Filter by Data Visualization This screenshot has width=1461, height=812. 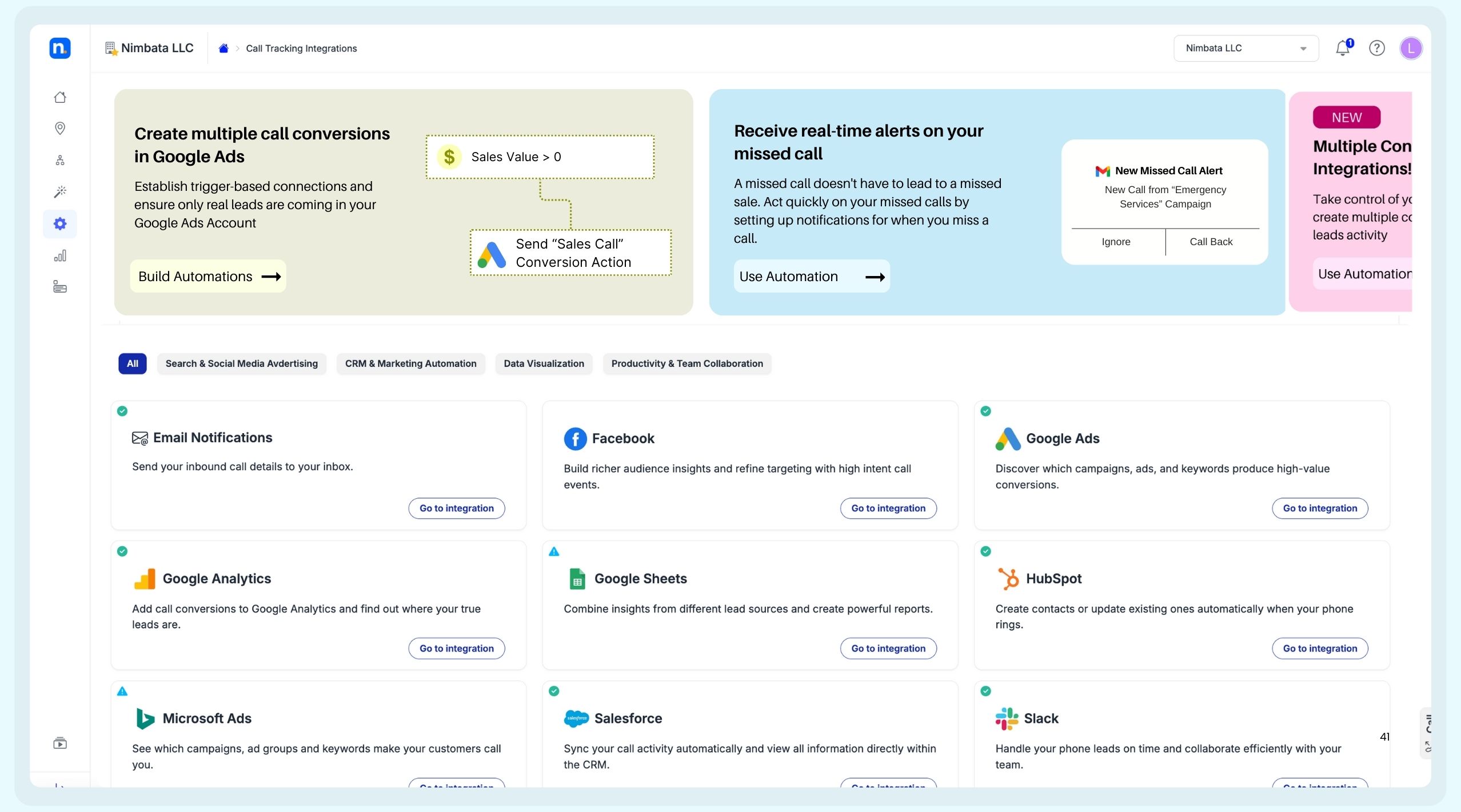(x=544, y=363)
